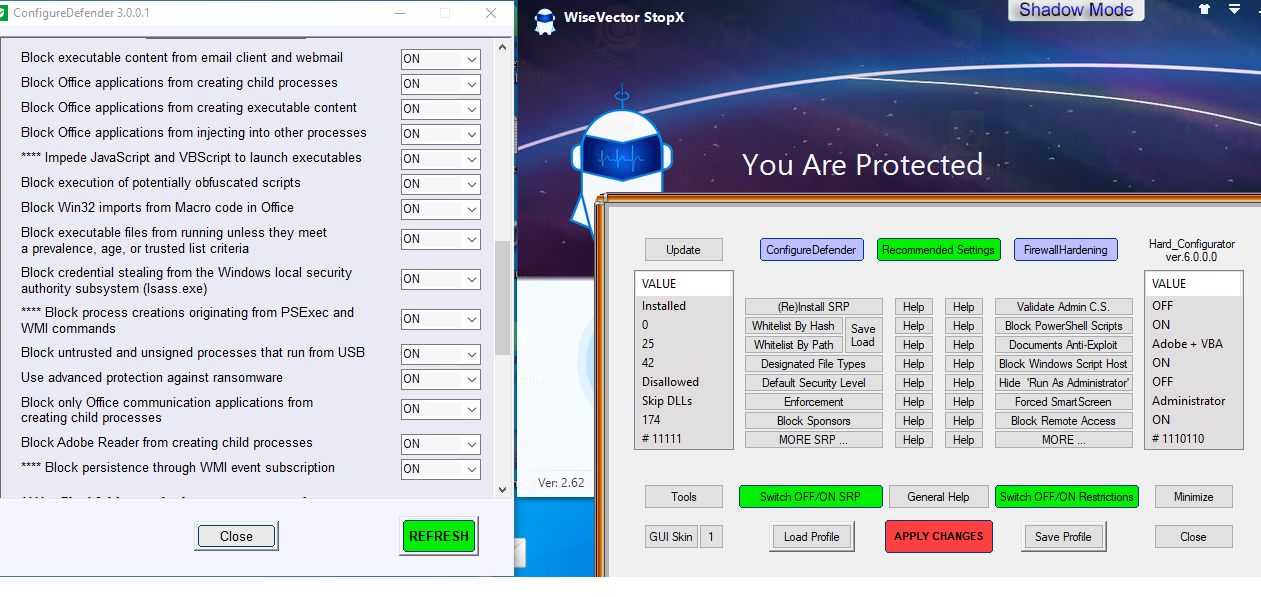
Task: Open MORE SRP ... options
Action: point(814,440)
